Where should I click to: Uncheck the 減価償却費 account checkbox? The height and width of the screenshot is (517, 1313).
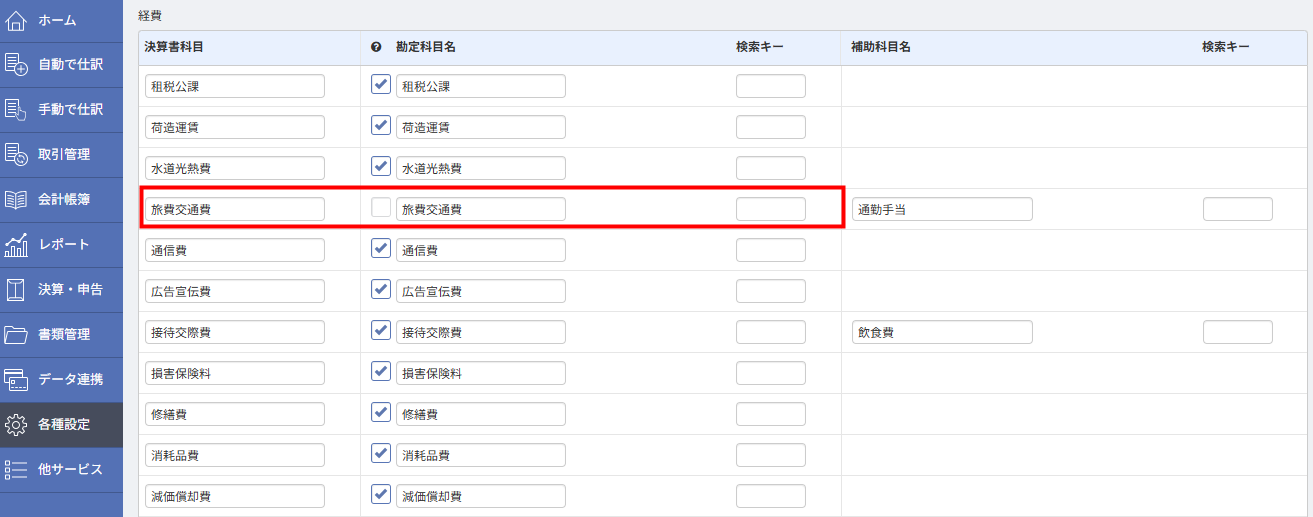[x=381, y=495]
